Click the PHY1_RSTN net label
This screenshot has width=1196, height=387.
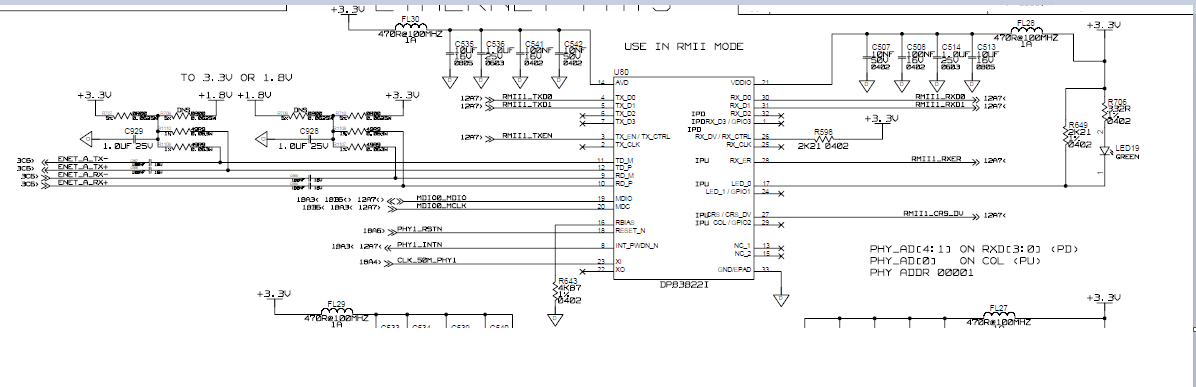420,230
